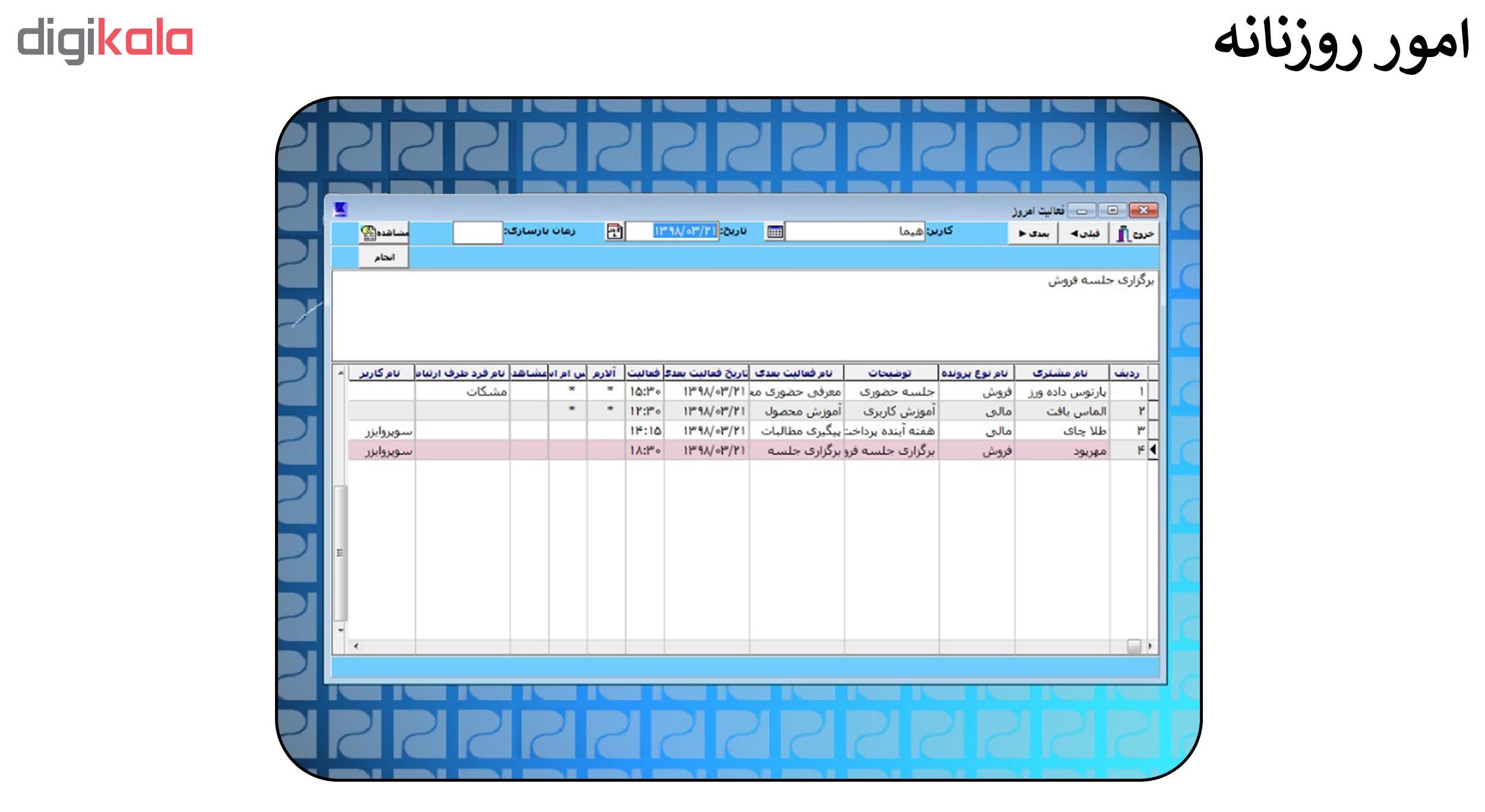Close the فعالیت امروز window

1143,210
